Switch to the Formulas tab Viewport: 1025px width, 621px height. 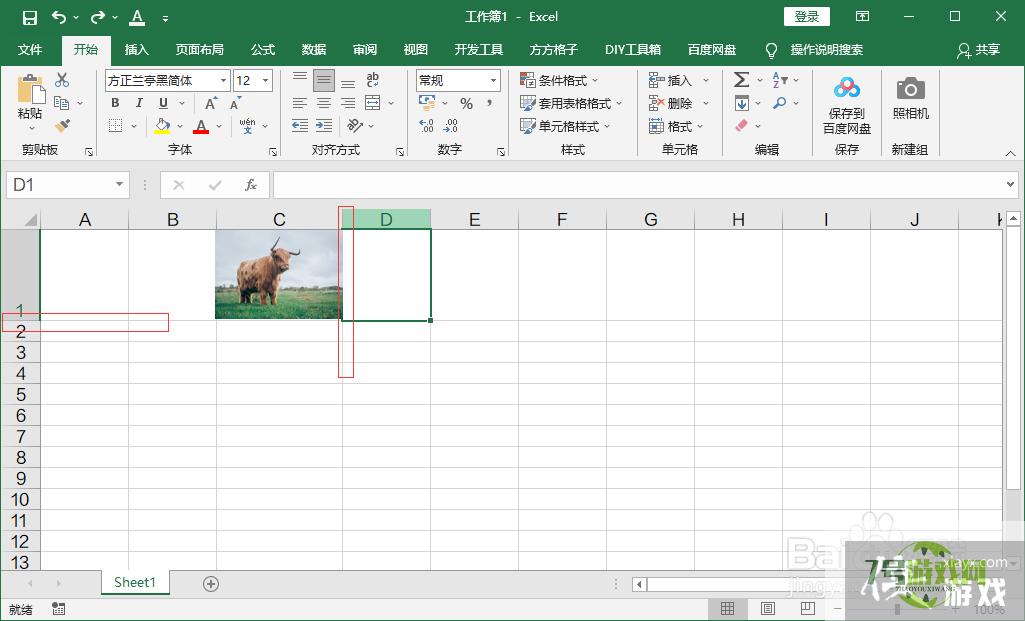pos(263,50)
